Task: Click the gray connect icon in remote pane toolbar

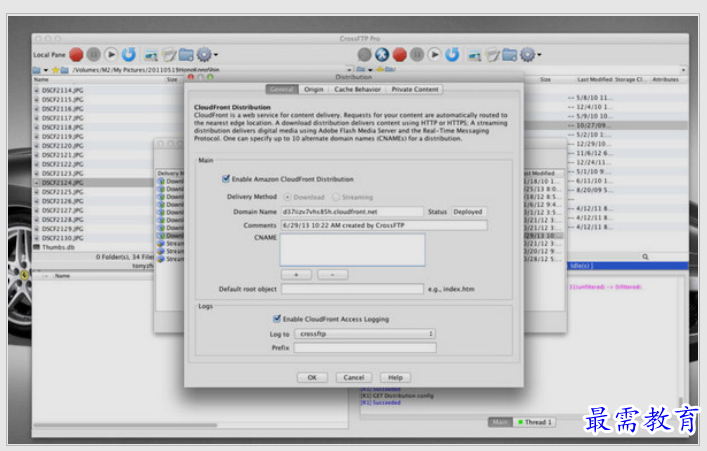Action: pyautogui.click(x=364, y=55)
